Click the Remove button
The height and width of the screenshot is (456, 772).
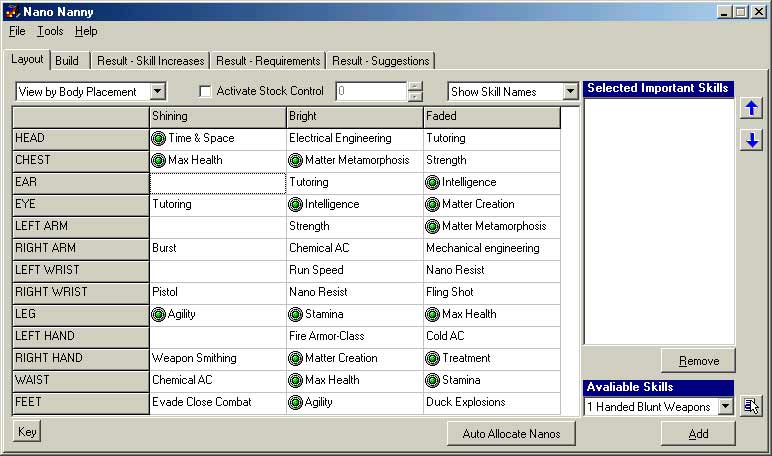(x=698, y=360)
